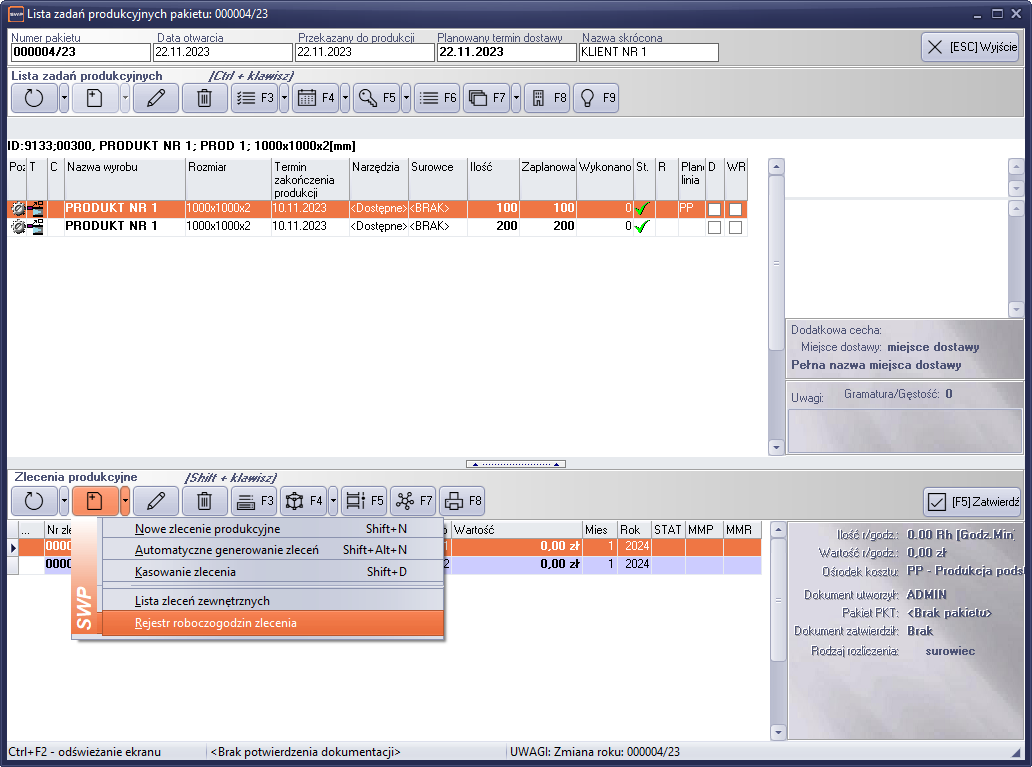Click the building F8 icon
Image resolution: width=1032 pixels, height=767 pixels.
click(x=547, y=98)
